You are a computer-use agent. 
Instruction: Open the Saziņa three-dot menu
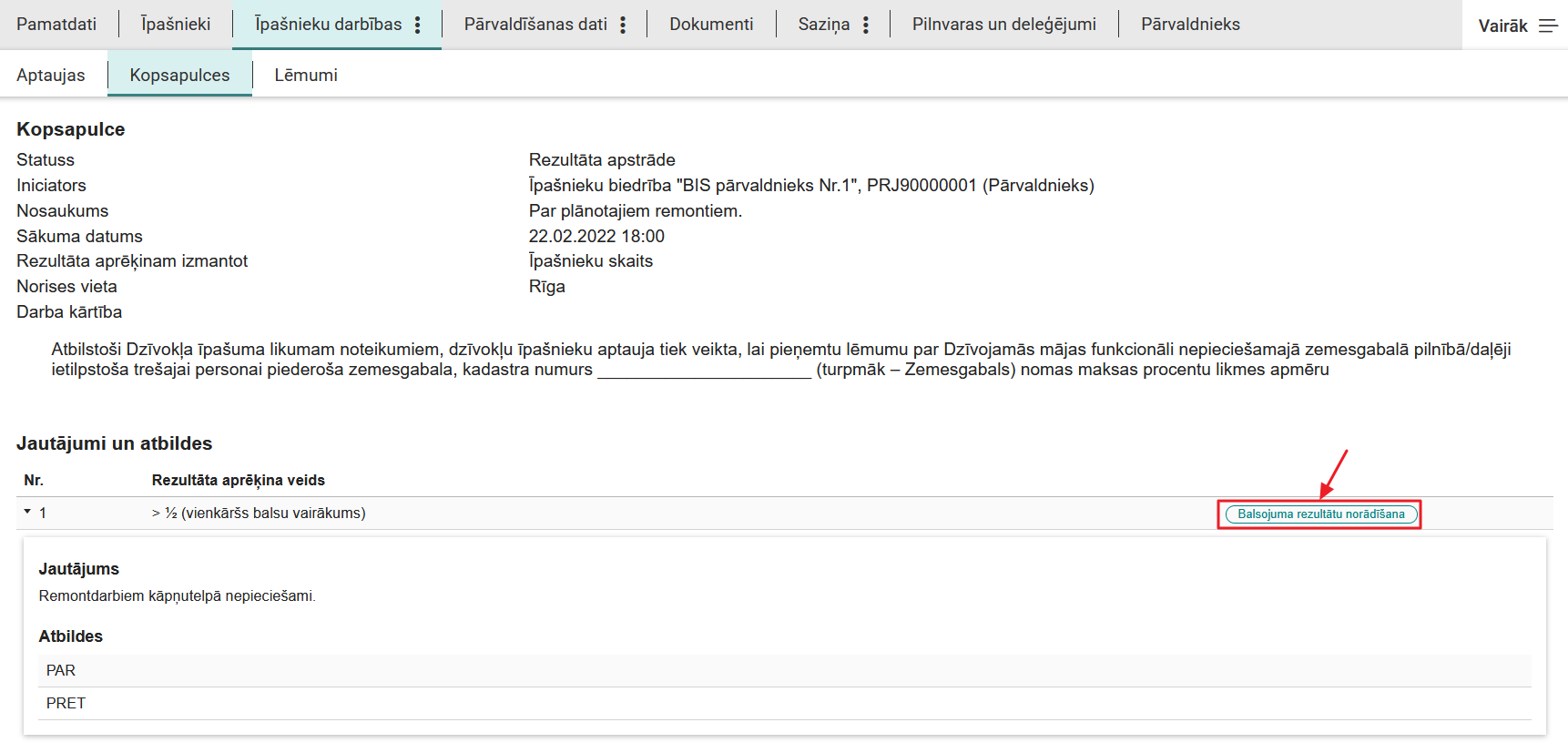[x=866, y=25]
